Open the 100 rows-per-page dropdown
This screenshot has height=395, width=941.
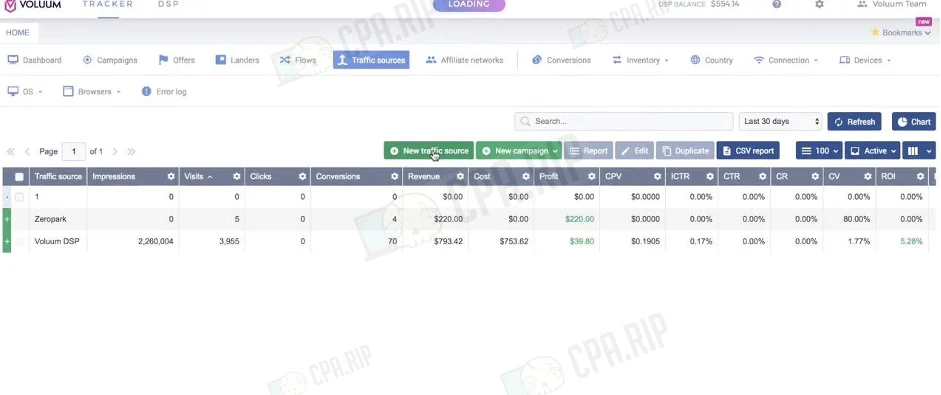coord(819,151)
